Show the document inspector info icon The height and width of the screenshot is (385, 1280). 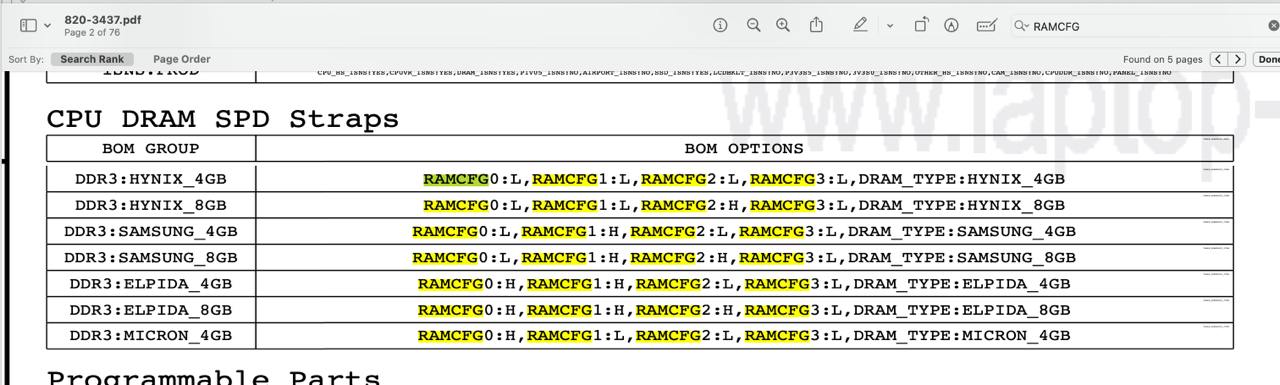(720, 26)
